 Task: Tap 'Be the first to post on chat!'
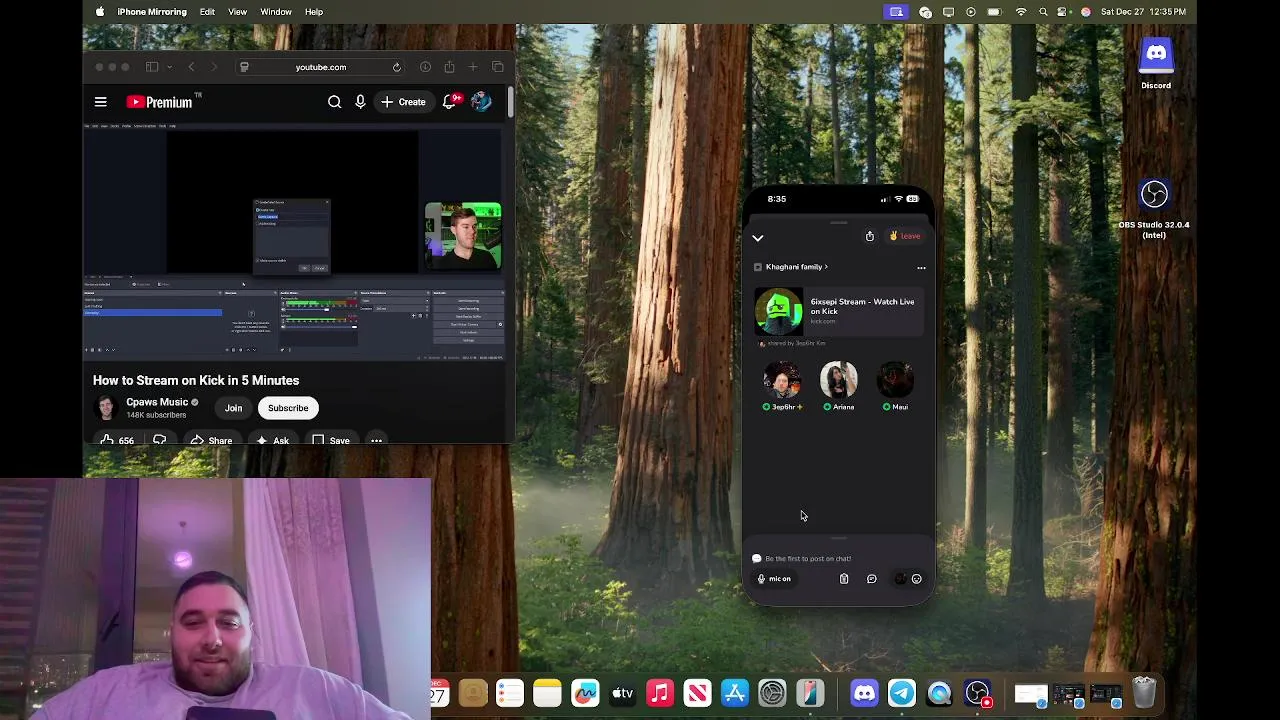click(x=808, y=559)
